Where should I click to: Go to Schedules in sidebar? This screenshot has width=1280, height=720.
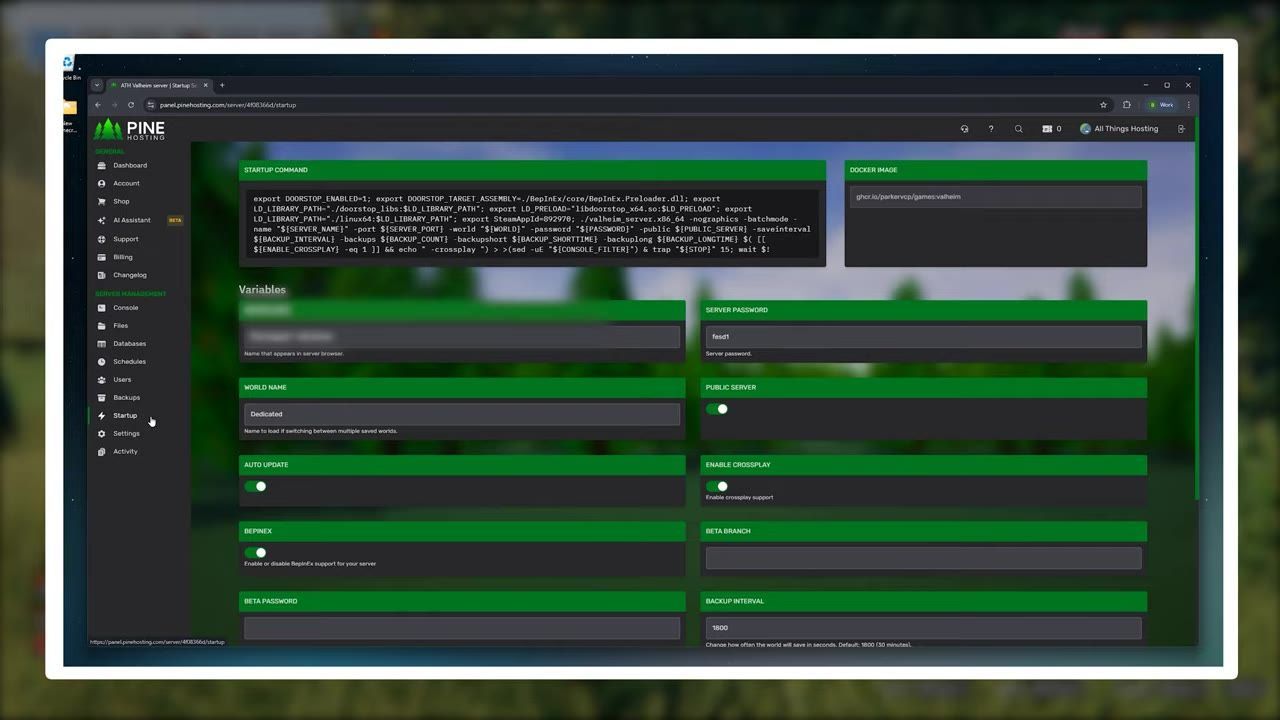129,361
